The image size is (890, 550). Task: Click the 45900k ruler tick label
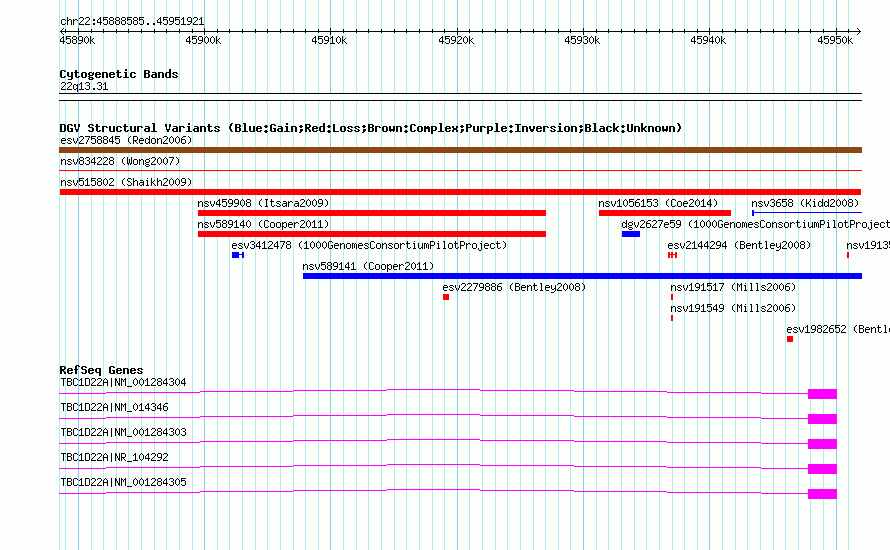(x=203, y=40)
